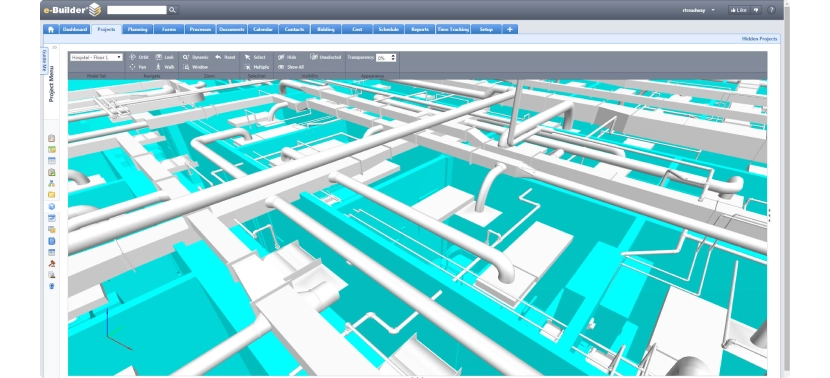Click the Reset view tool
830x378 pixels.
coord(225,57)
